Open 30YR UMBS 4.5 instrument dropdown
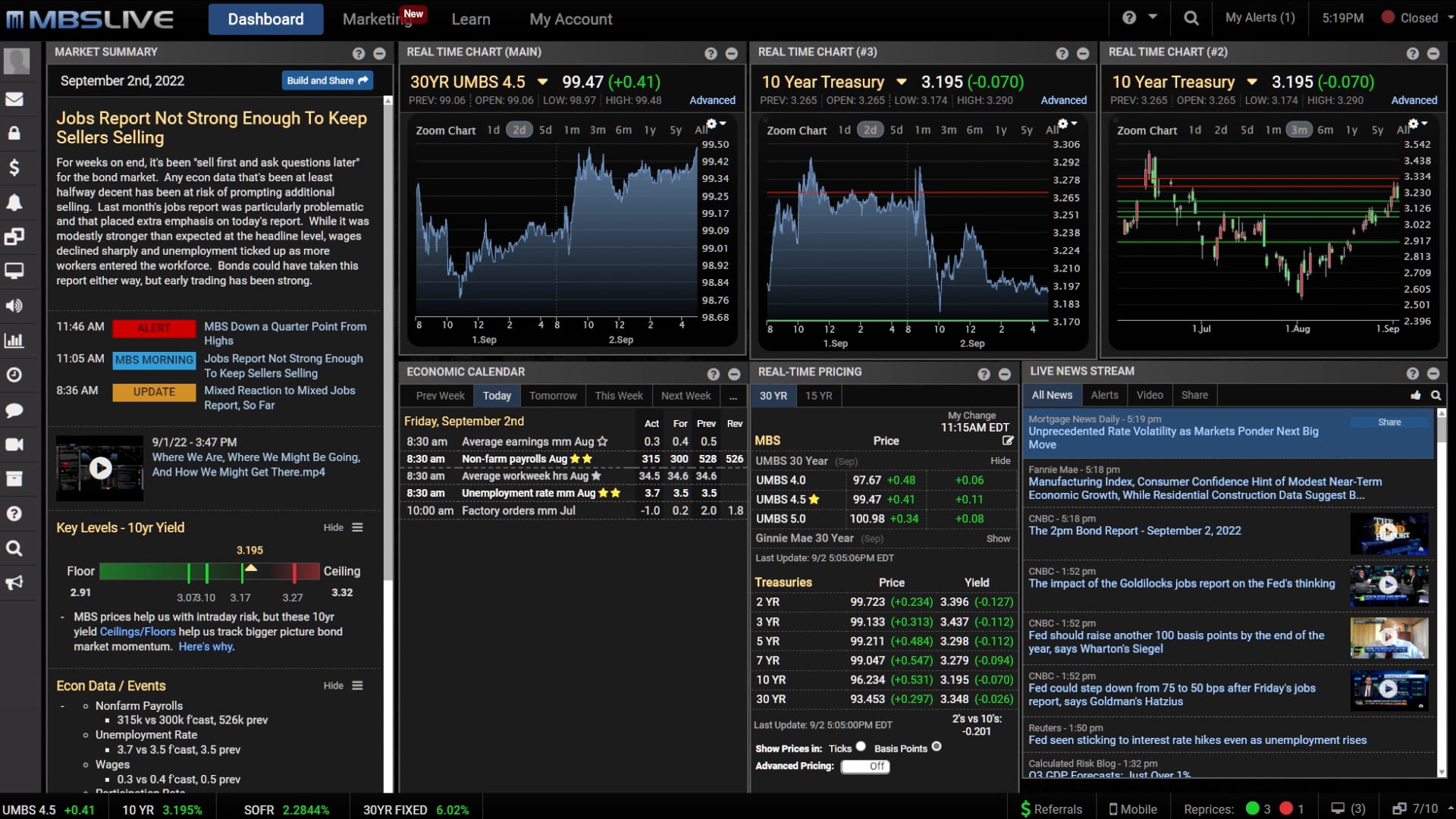Viewport: 1456px width, 819px height. click(x=542, y=82)
